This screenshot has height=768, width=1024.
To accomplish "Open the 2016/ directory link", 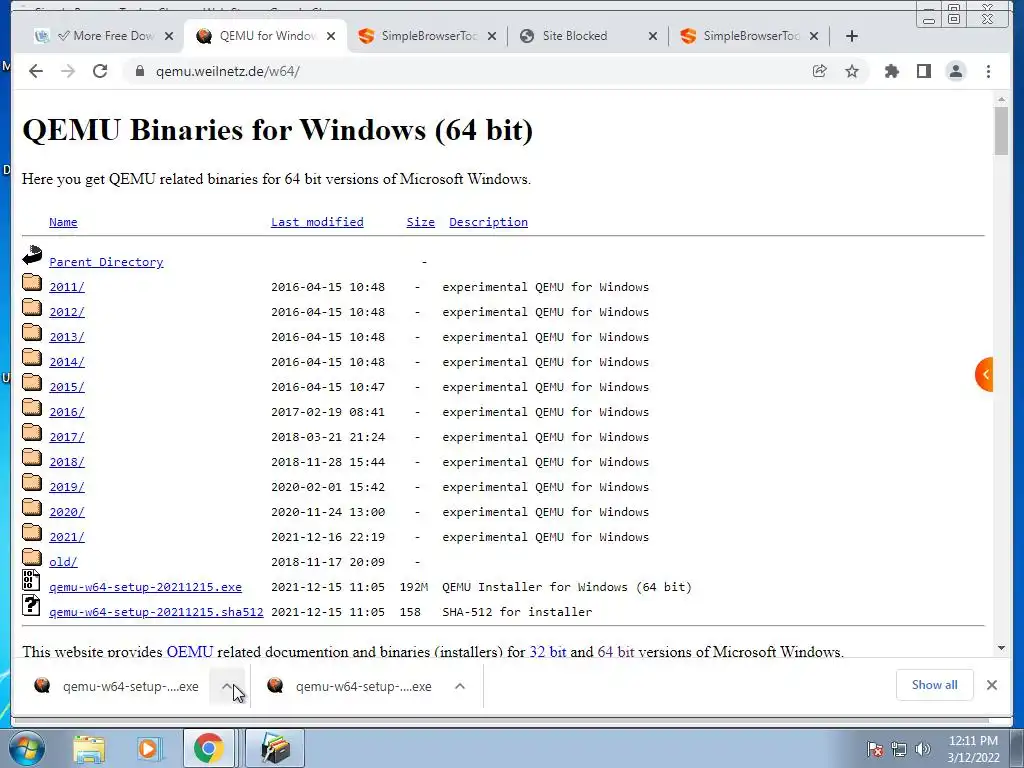I will 67,412.
